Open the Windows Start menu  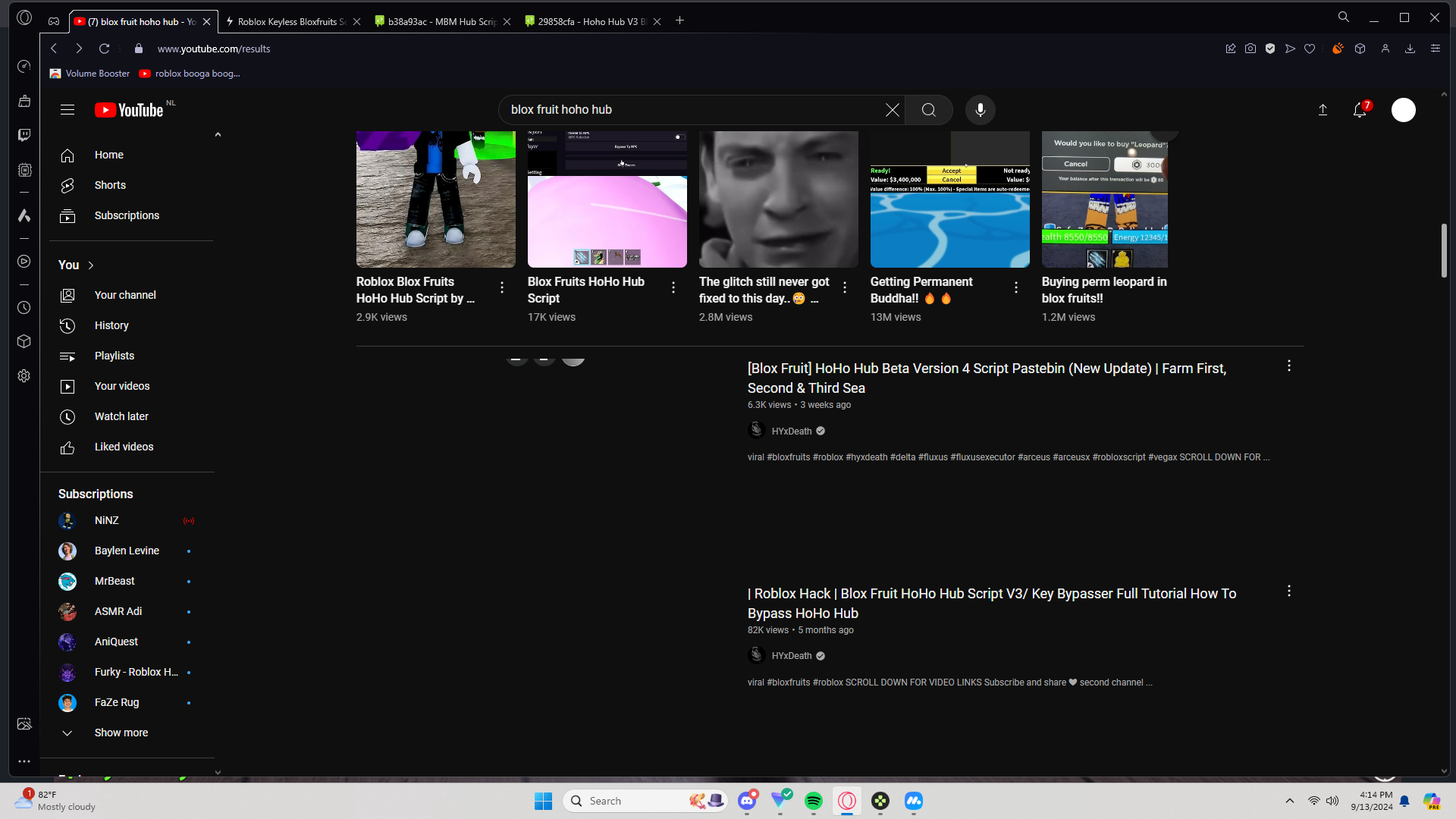pyautogui.click(x=544, y=801)
